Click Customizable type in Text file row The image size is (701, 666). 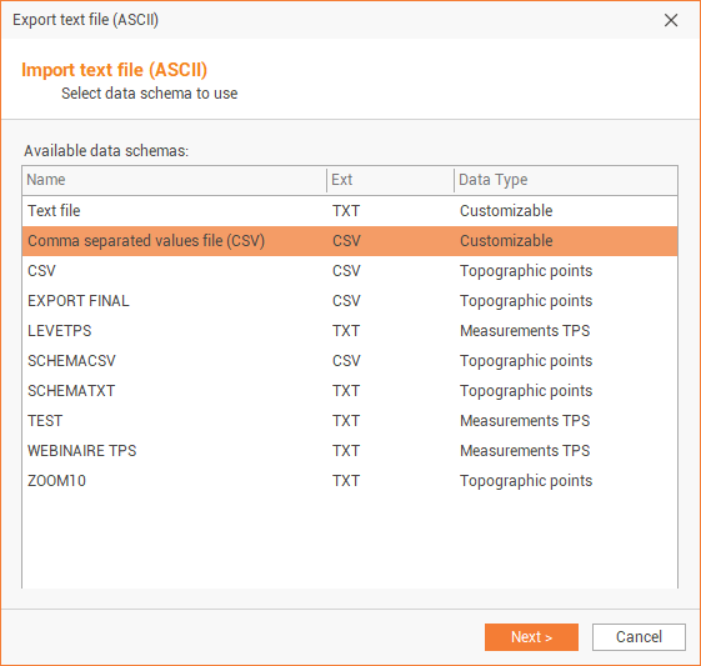[x=506, y=211]
